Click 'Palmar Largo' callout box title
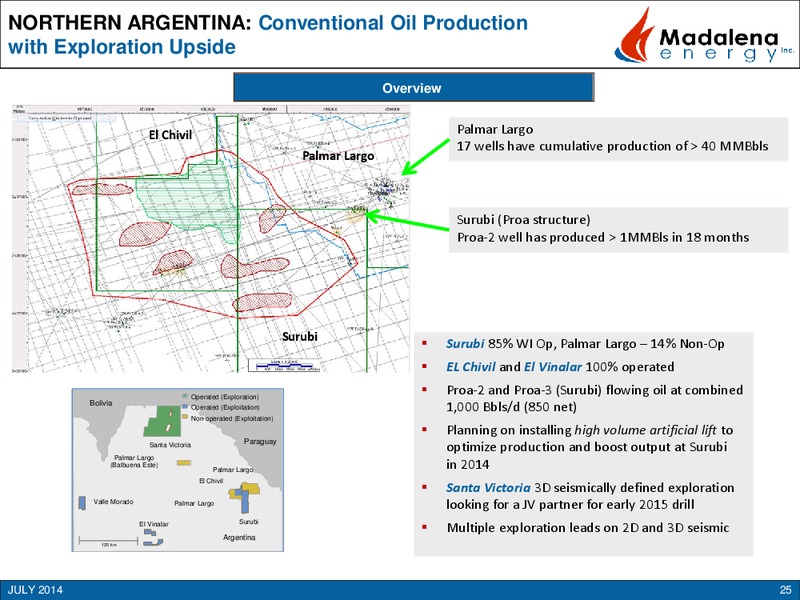The height and width of the screenshot is (600, 800). [495, 130]
